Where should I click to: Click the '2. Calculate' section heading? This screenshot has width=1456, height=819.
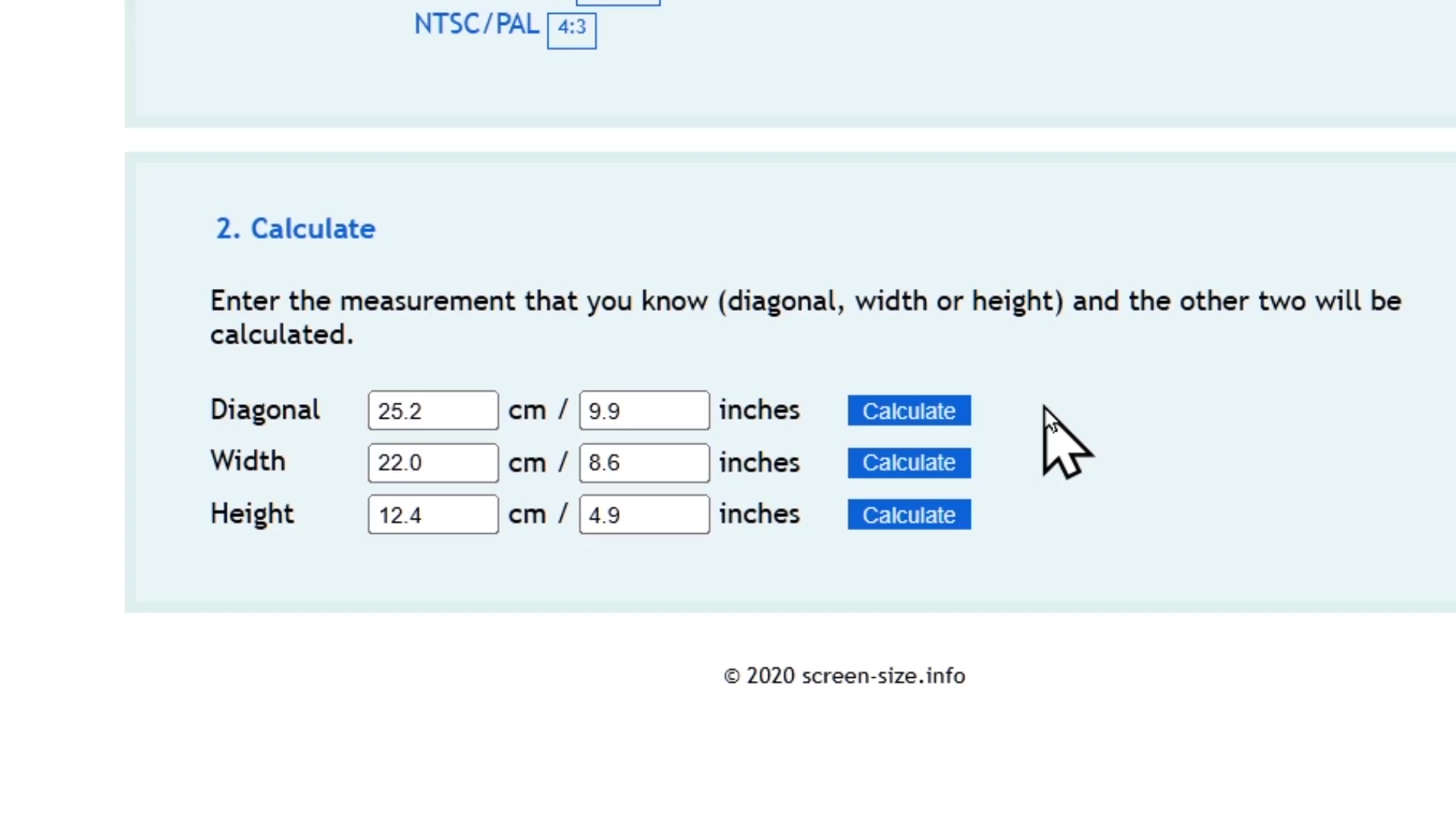point(295,229)
